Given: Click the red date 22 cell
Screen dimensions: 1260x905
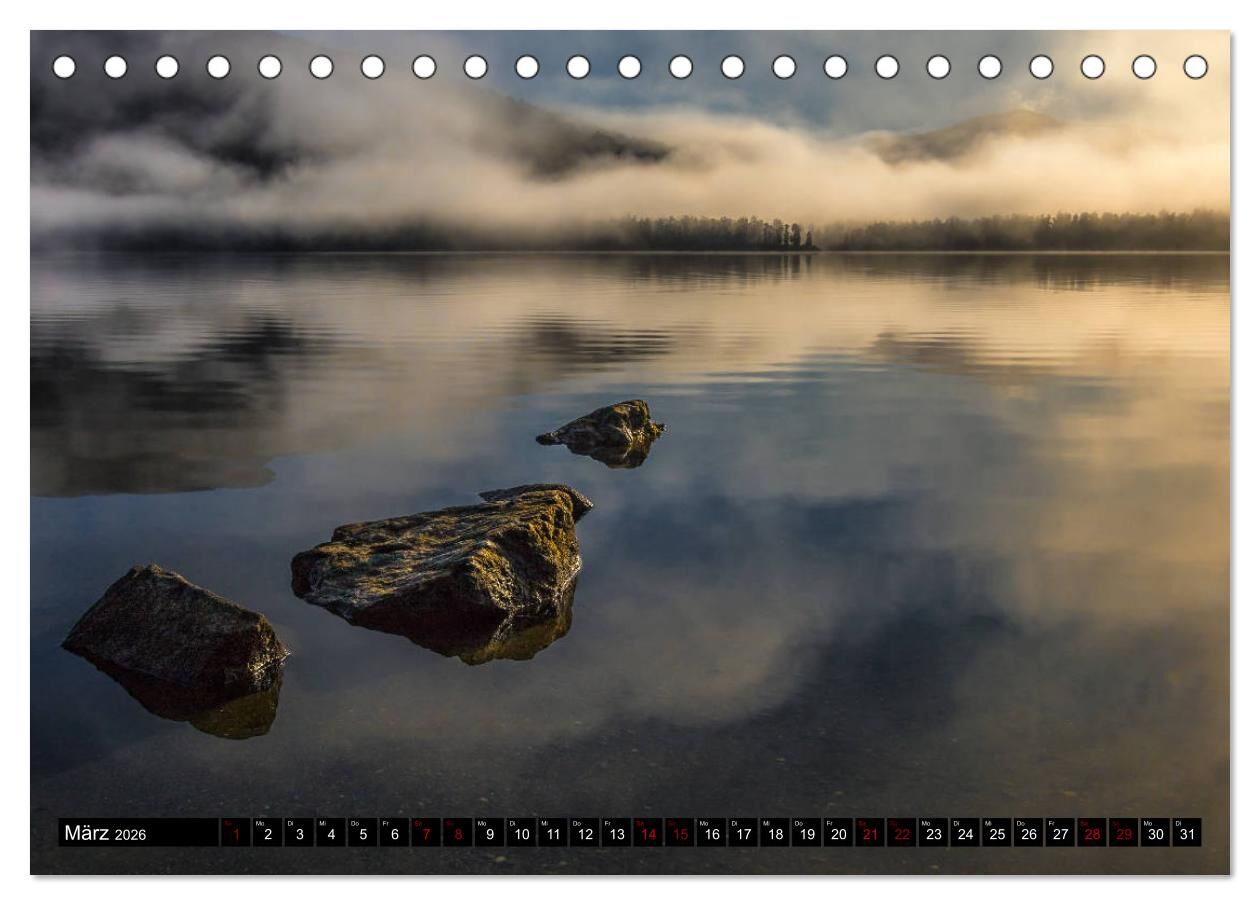Looking at the screenshot, I should tap(902, 833).
